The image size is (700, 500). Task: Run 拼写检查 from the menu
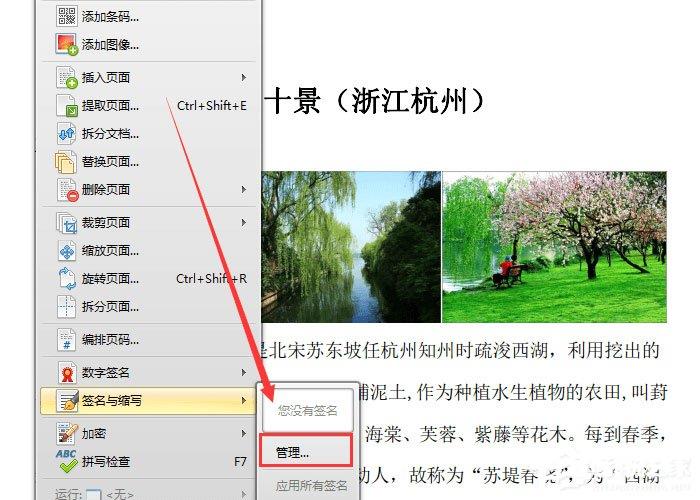coord(147,461)
